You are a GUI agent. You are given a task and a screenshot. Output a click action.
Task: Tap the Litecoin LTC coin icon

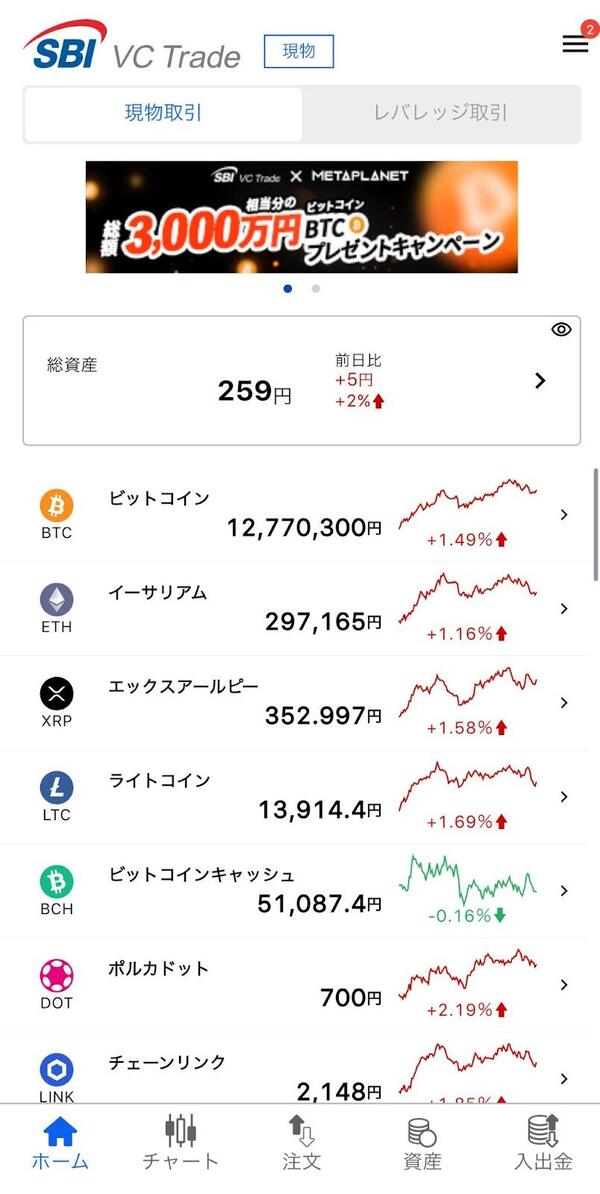[x=57, y=787]
